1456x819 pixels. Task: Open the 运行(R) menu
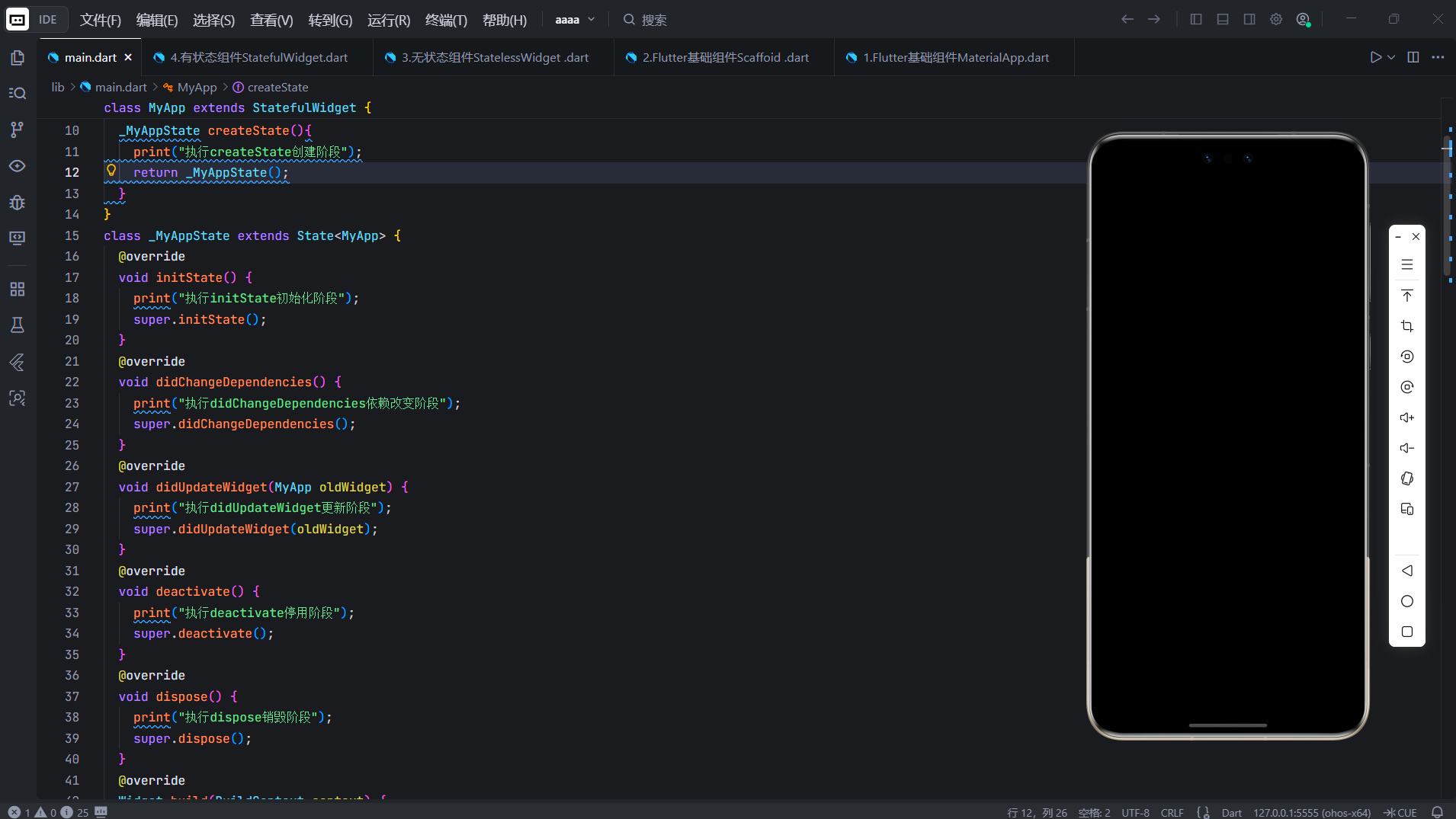pyautogui.click(x=389, y=20)
